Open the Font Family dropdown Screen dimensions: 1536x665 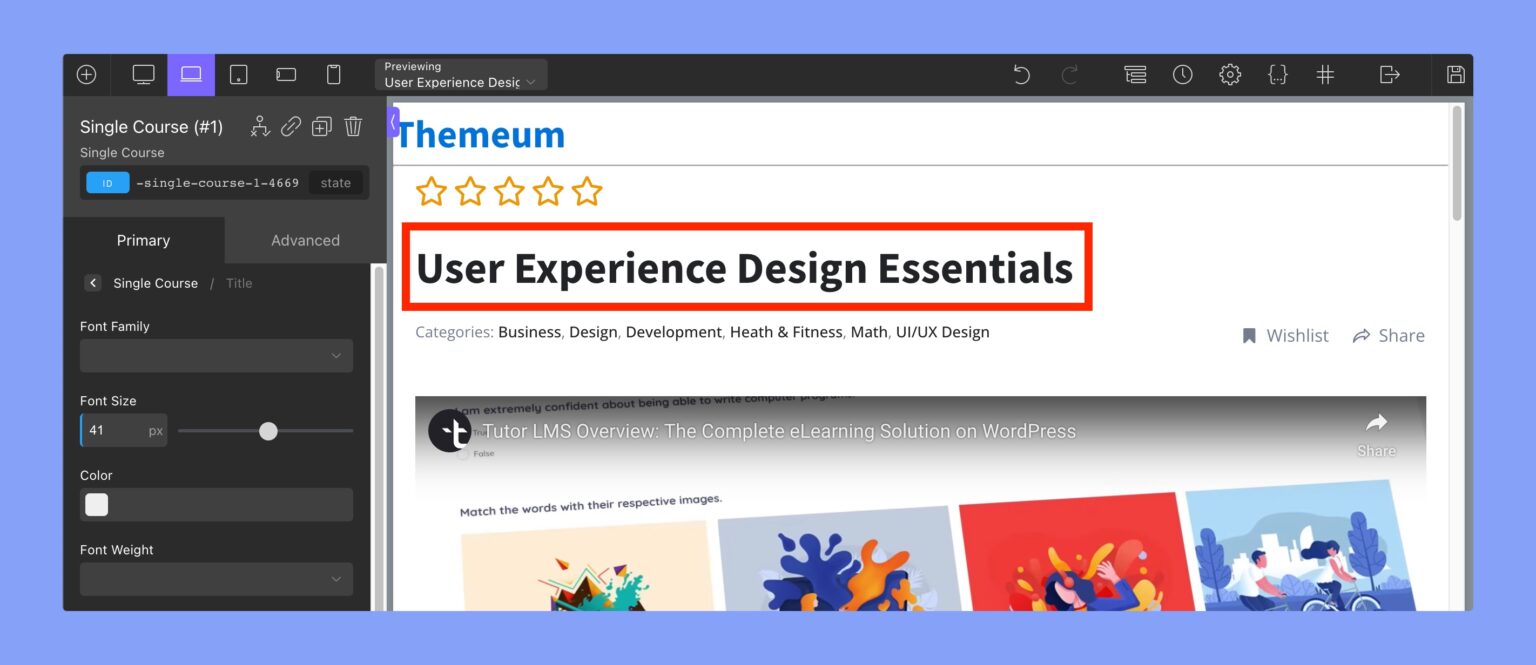[216, 355]
